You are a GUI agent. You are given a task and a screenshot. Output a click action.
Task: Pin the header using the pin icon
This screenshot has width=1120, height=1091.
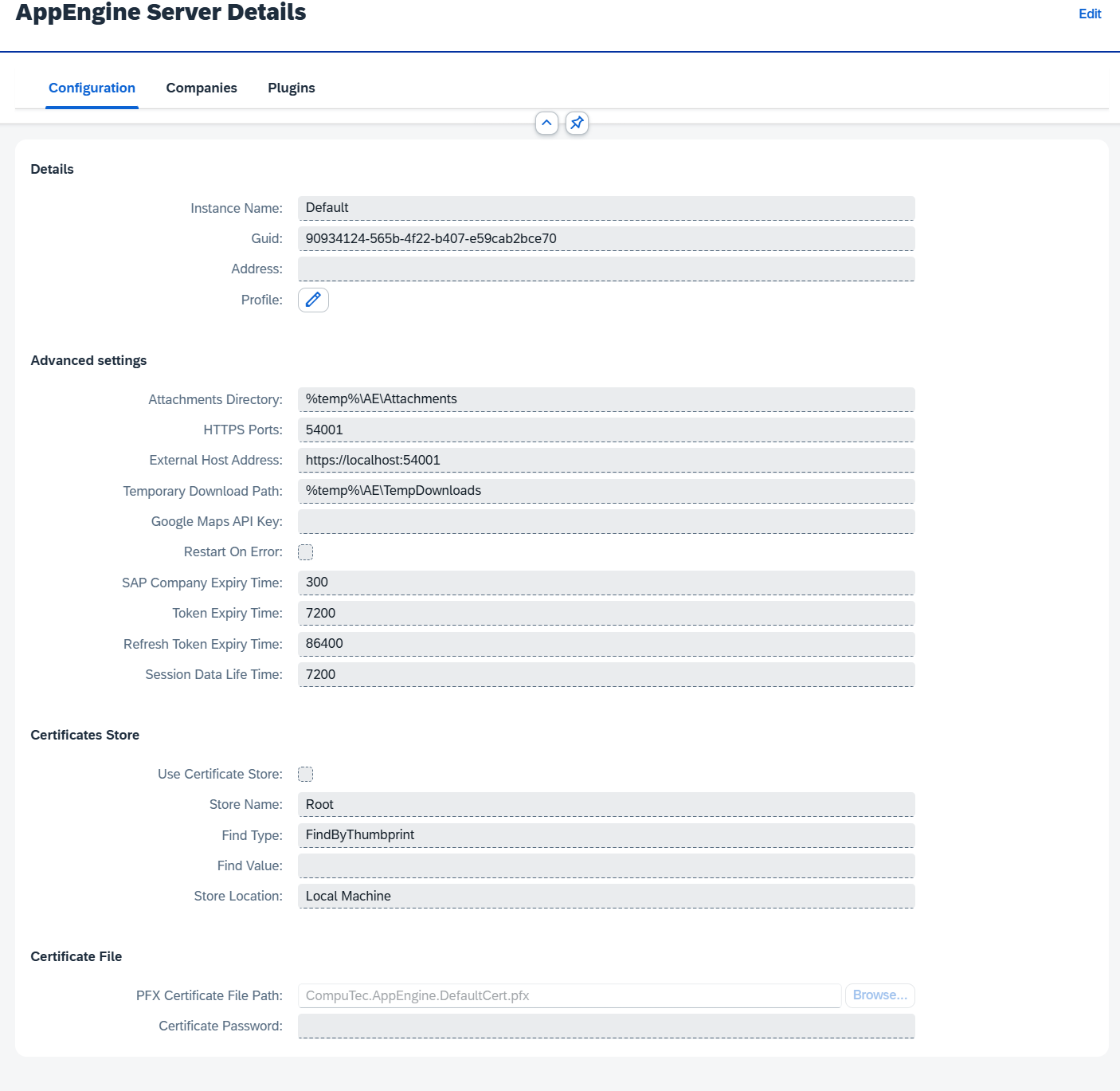click(x=577, y=123)
